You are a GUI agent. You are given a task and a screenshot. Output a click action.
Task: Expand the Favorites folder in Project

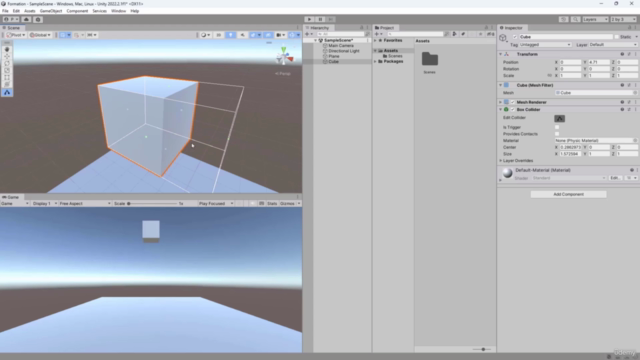376,40
